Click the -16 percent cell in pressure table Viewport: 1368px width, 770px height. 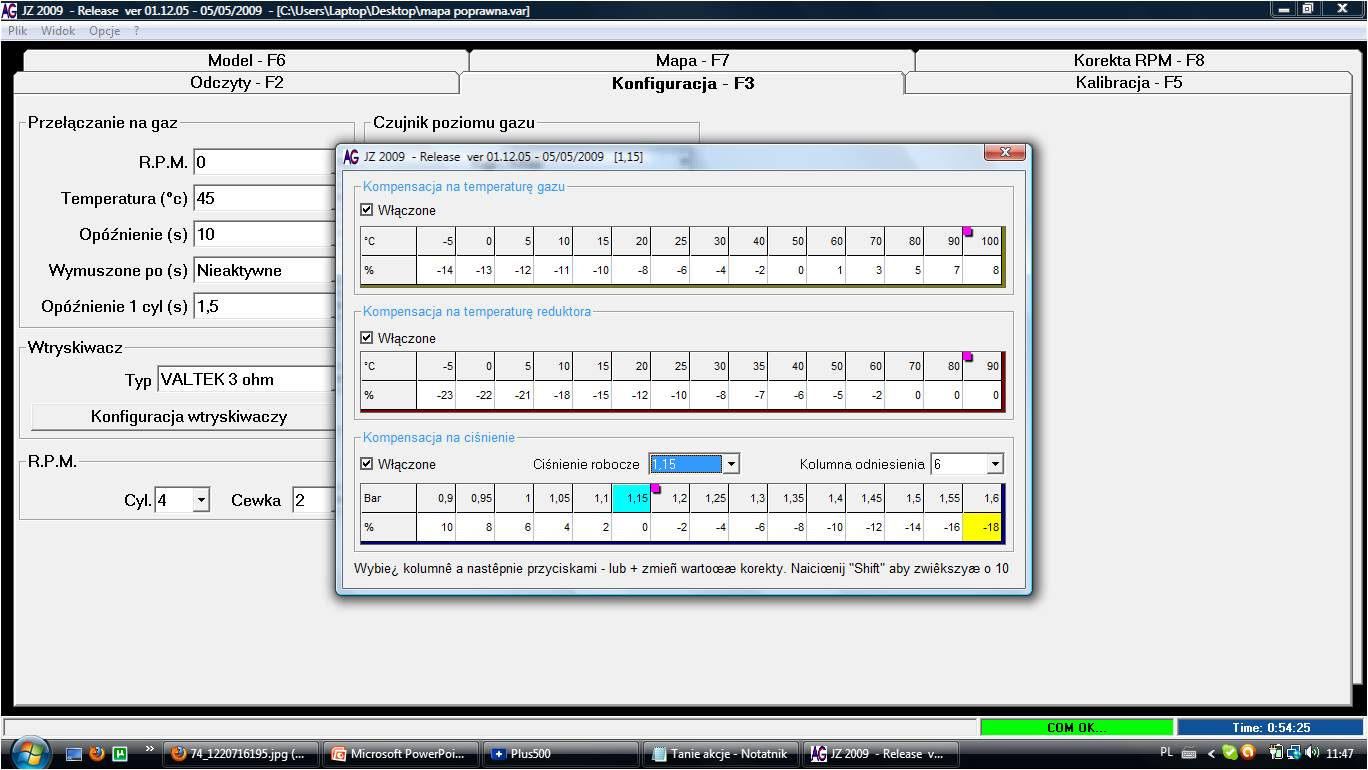(943, 527)
